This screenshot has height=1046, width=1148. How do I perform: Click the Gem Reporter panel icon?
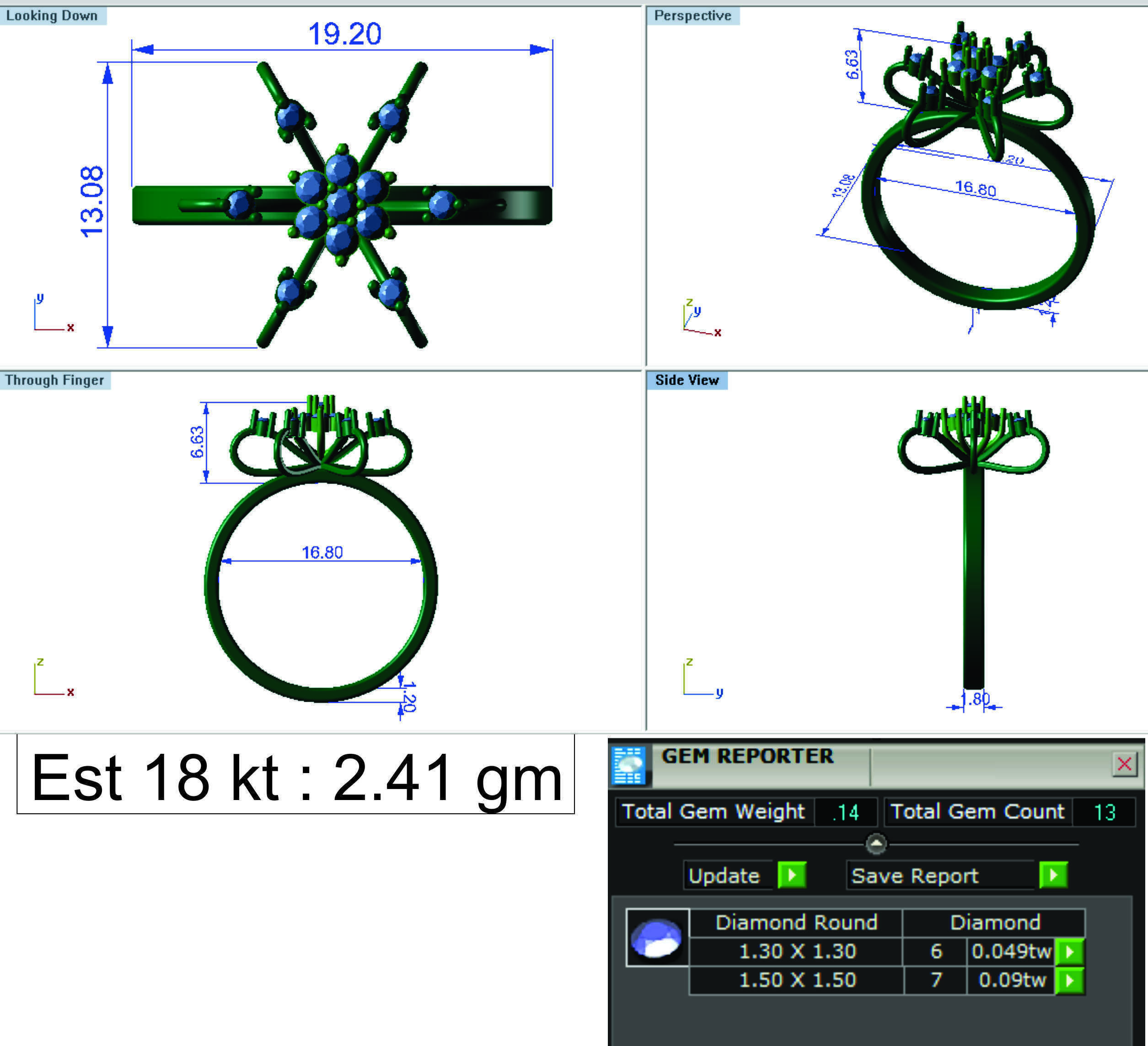[629, 765]
